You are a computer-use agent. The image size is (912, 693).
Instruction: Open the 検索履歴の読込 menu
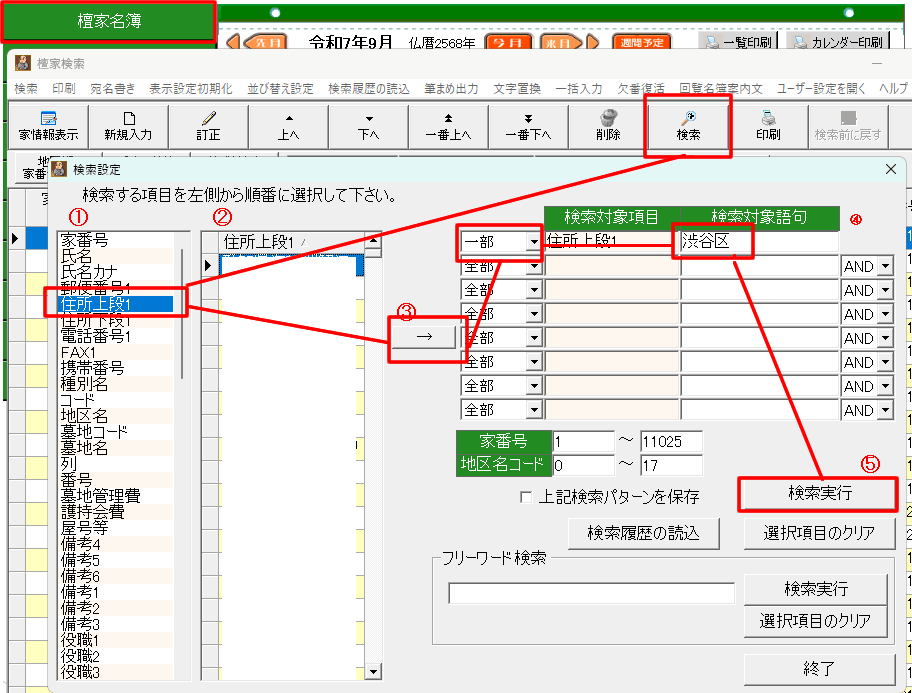coord(369,88)
